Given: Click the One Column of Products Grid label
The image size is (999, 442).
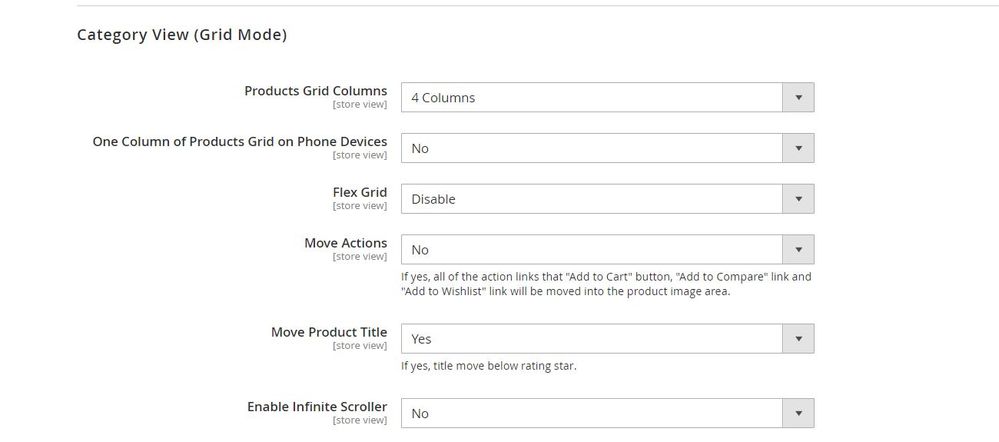Looking at the screenshot, I should tap(240, 141).
